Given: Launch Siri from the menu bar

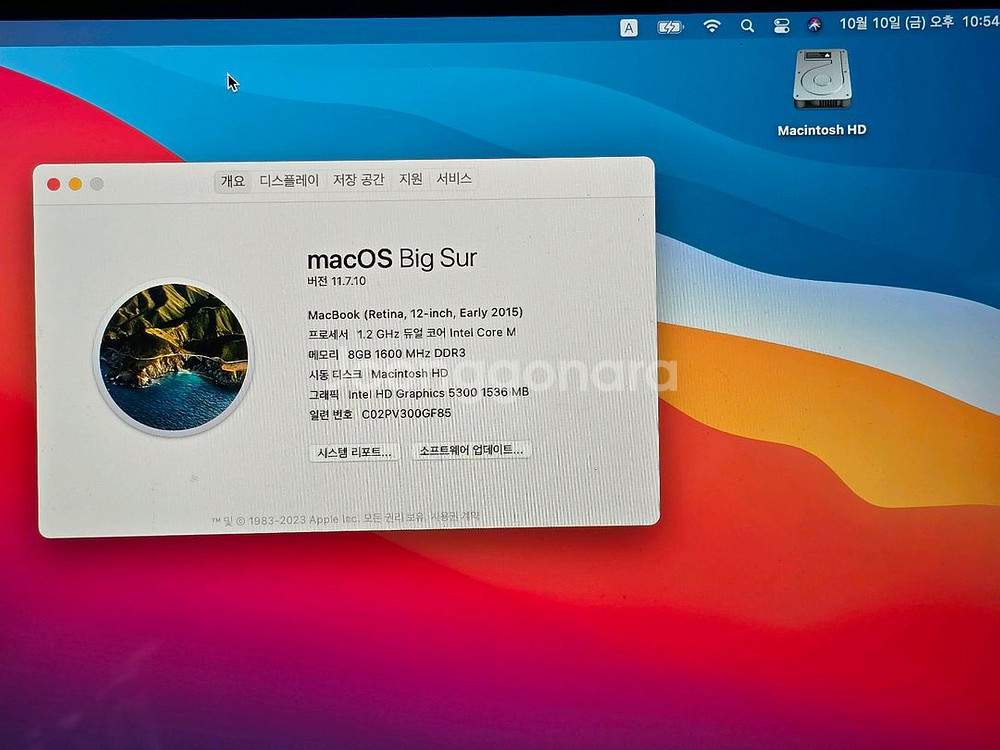Looking at the screenshot, I should click(x=814, y=25).
